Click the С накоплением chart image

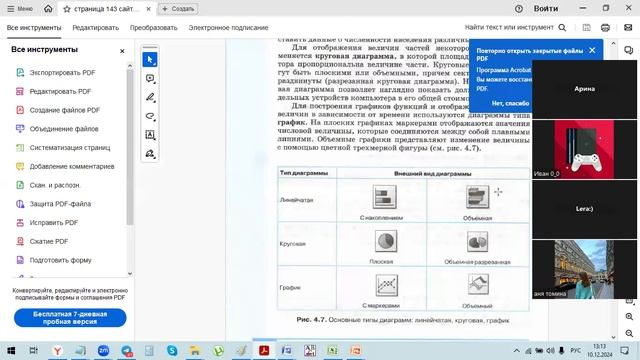[x=384, y=197]
